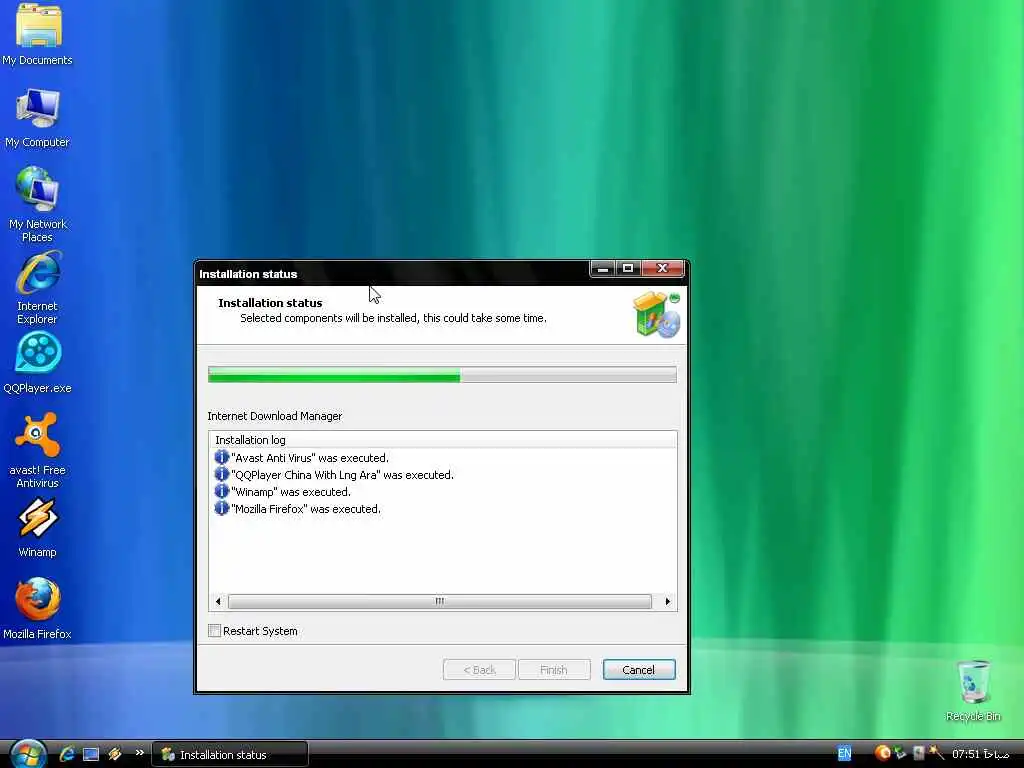Click the wand-shaped tray icon
Screen dimensions: 1024x768
(936, 753)
